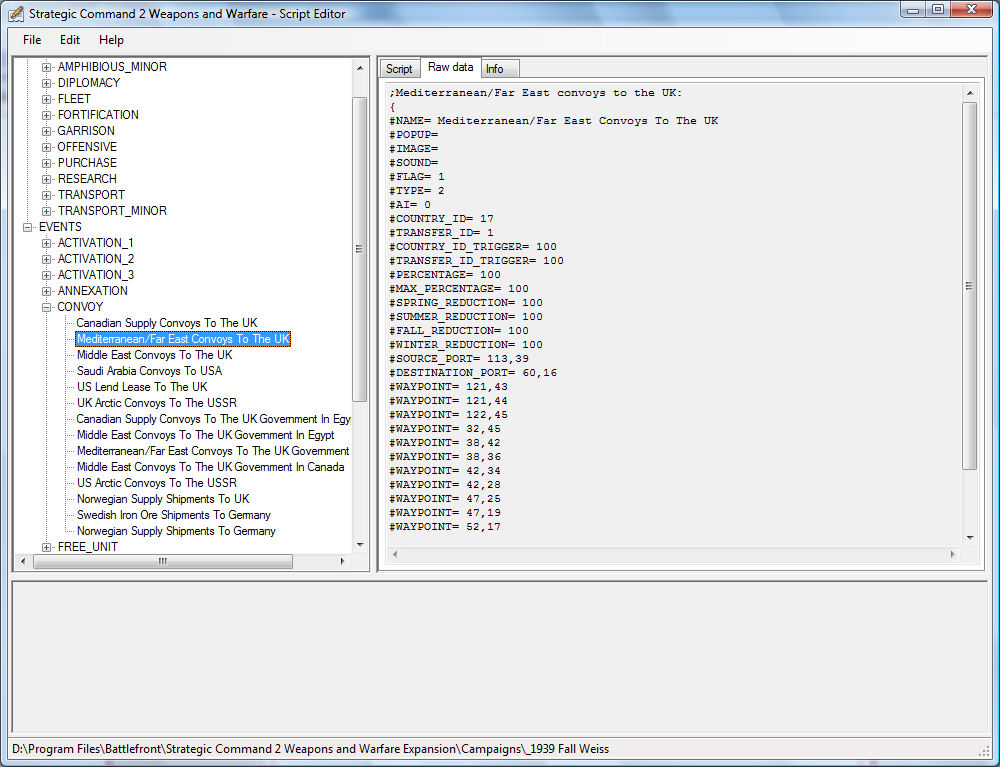Image resolution: width=1000 pixels, height=767 pixels.
Task: Click the #SOURCE_PORT= 113,39 line
Action: 459,358
